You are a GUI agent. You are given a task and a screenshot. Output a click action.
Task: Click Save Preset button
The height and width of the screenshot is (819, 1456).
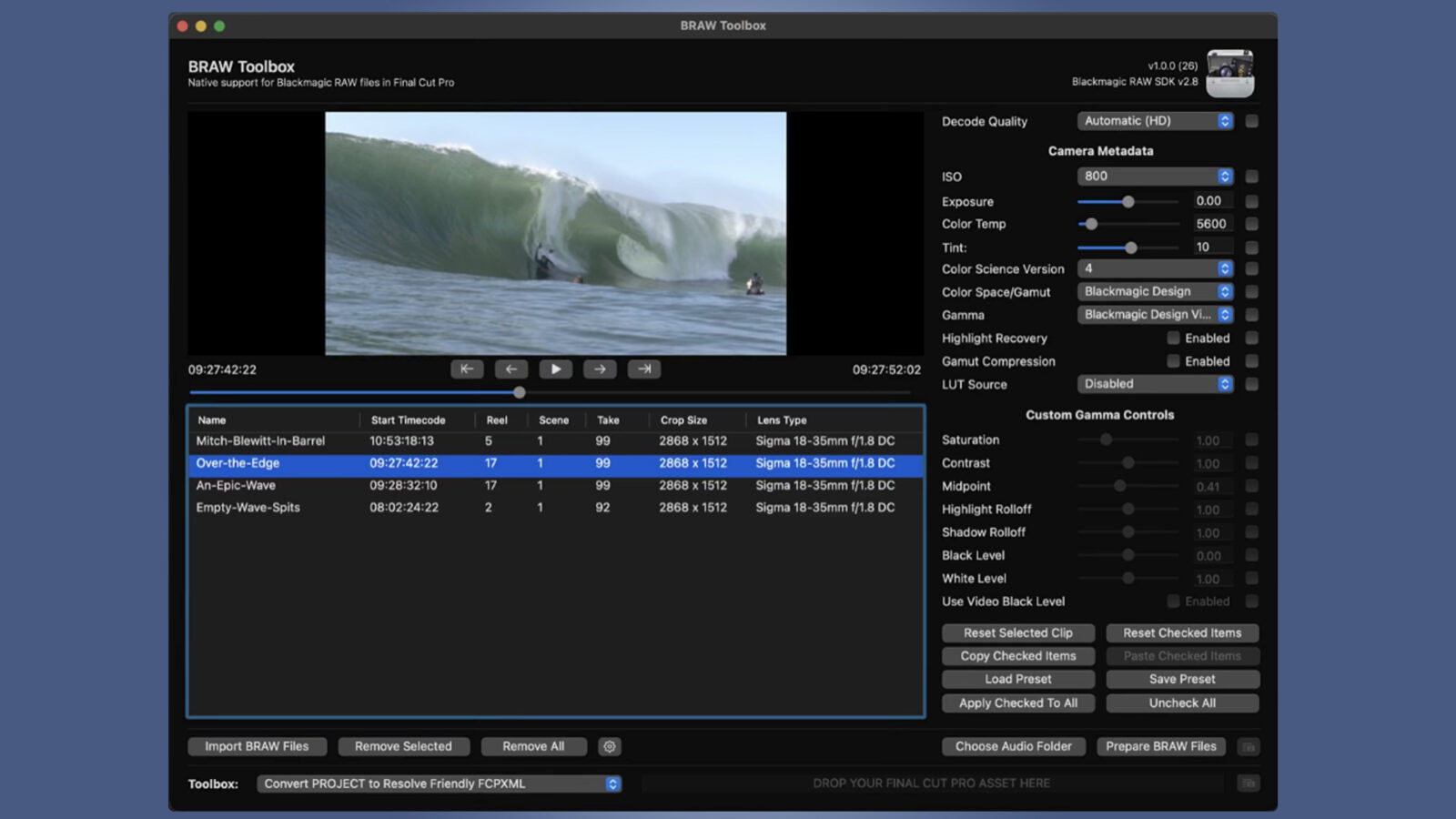pos(1182,679)
